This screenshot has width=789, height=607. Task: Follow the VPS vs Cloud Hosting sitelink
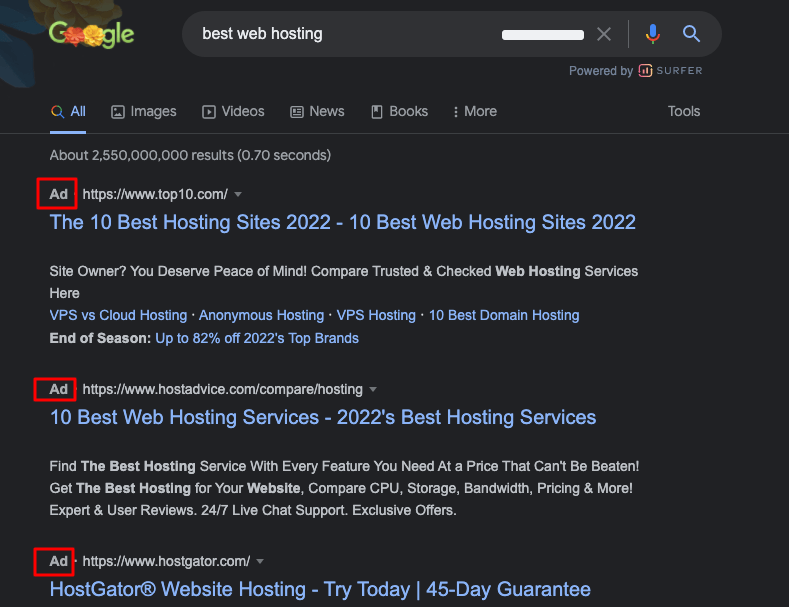[118, 315]
